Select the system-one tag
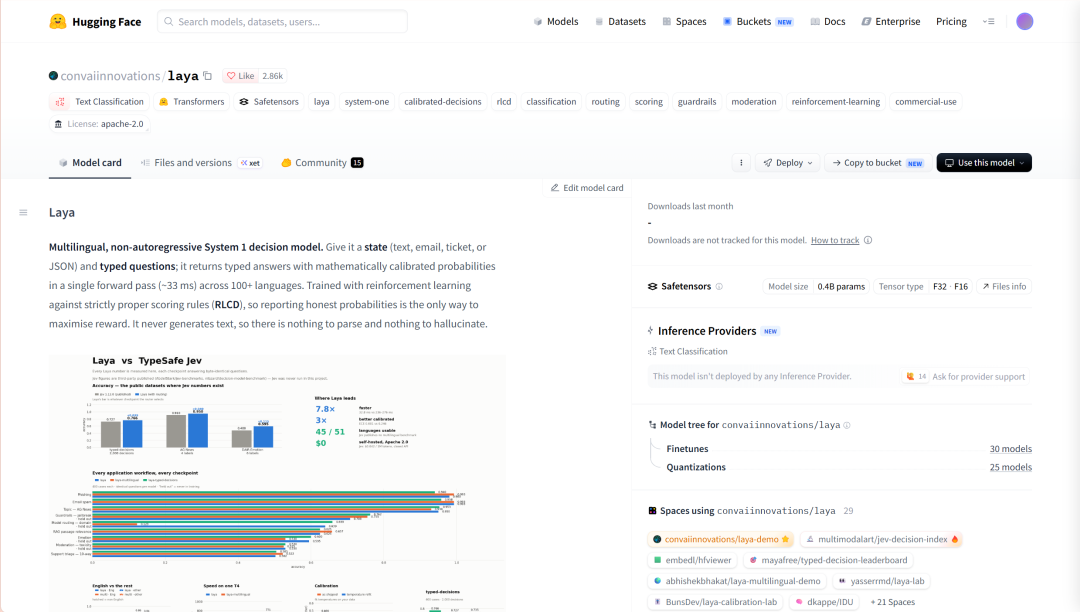1080x612 pixels. click(366, 102)
